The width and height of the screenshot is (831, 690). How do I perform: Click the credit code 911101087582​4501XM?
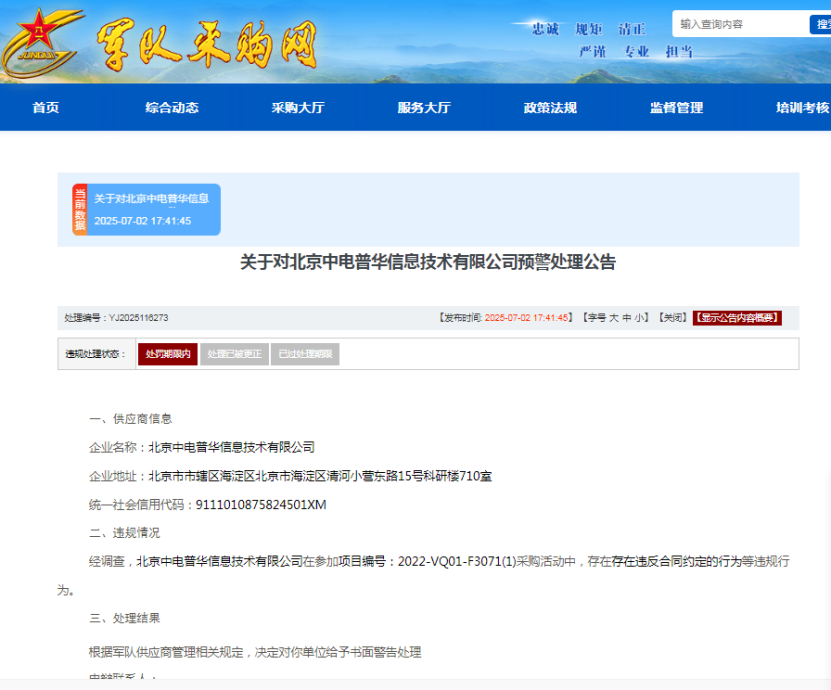pyautogui.click(x=261, y=505)
